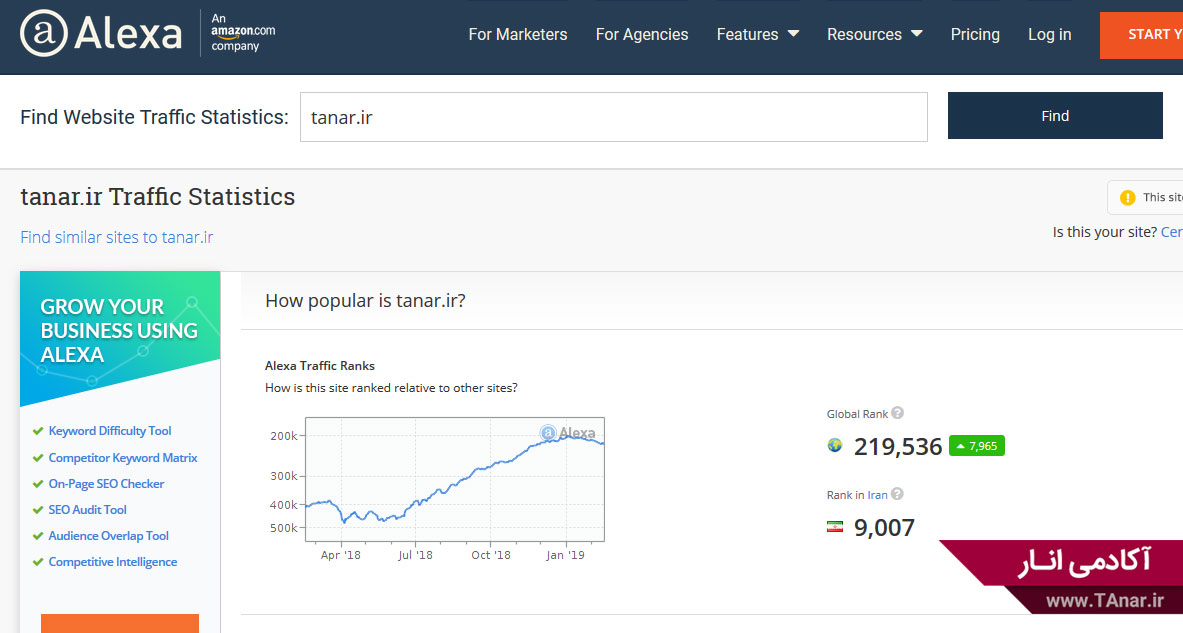Viewport: 1183px width, 633px height.
Task: Go to the Pricing page
Action: point(975,34)
